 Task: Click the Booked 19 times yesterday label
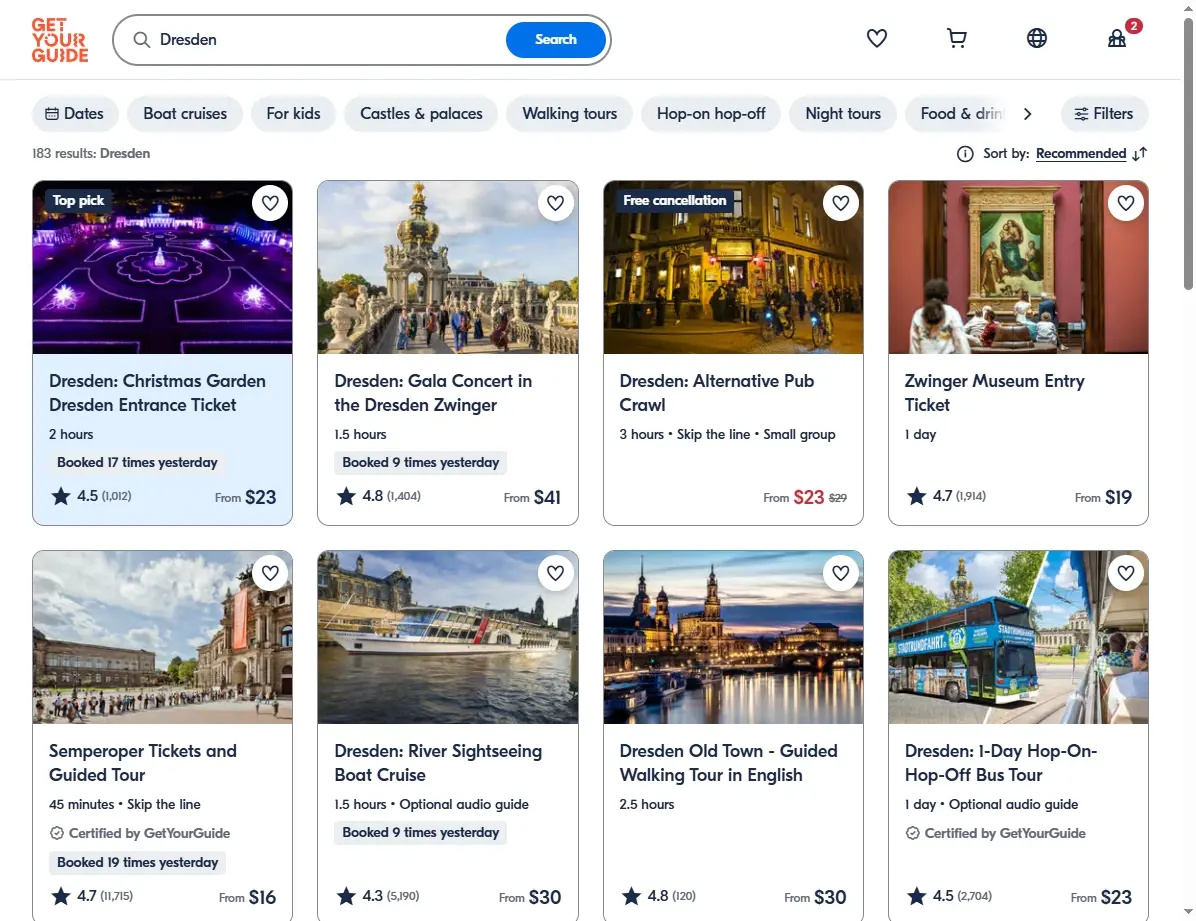[x=137, y=862]
